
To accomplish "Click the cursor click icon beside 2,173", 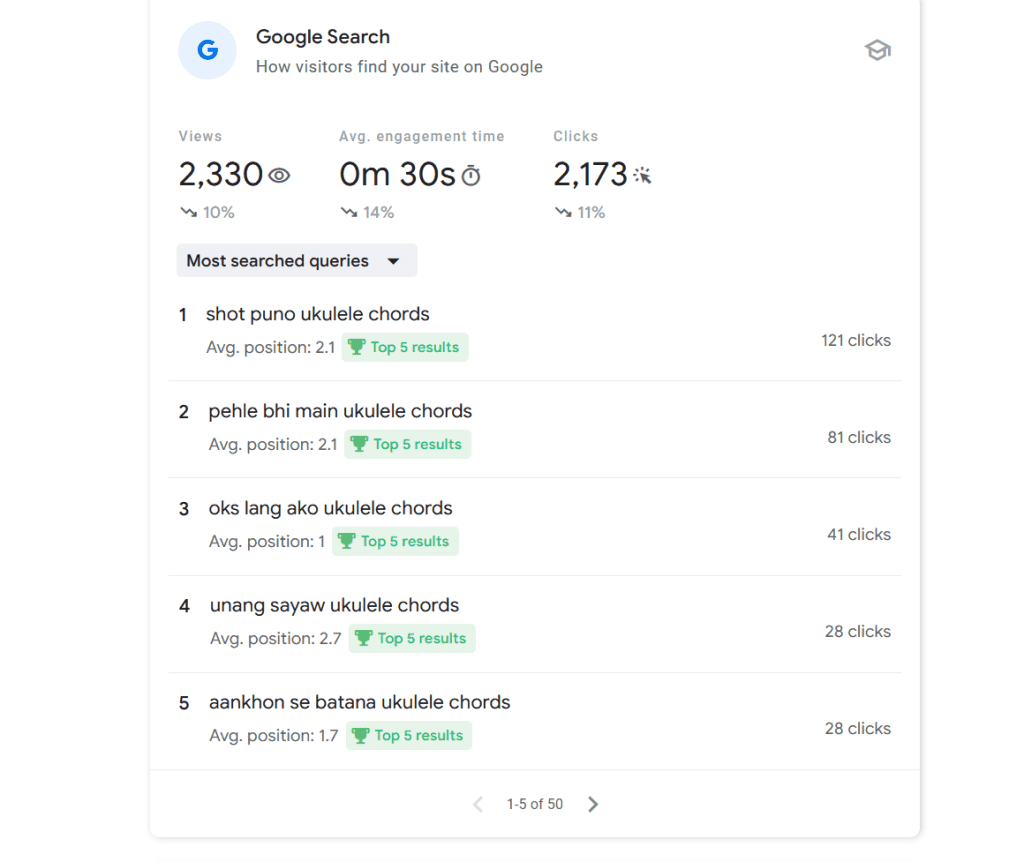I will point(642,176).
